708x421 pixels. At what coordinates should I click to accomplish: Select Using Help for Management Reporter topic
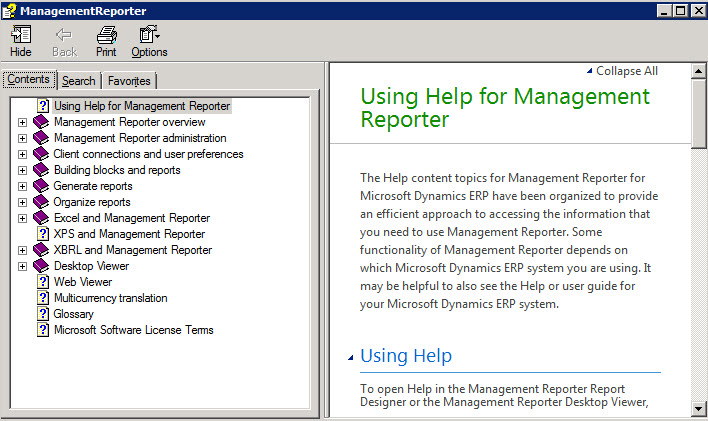pos(142,106)
